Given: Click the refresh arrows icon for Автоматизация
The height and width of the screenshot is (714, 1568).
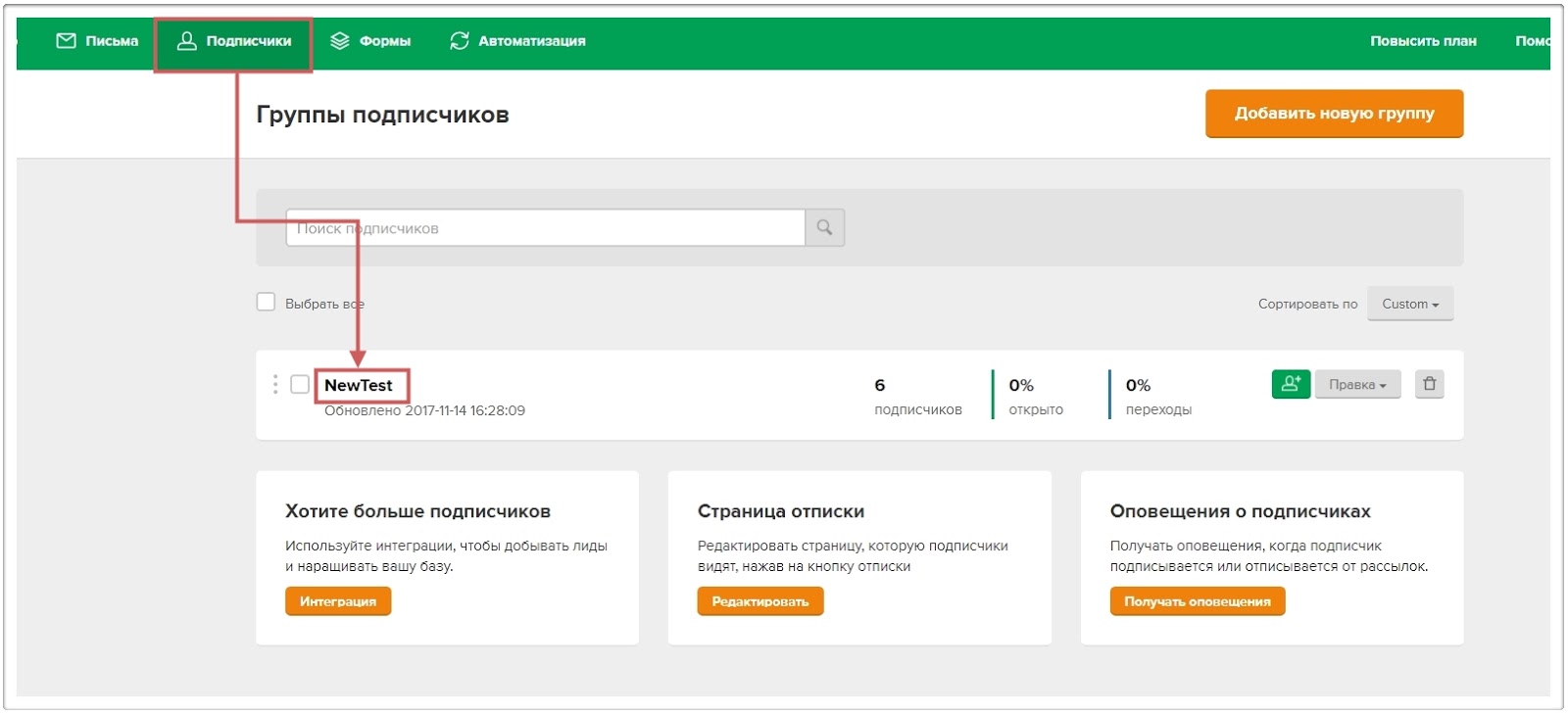Looking at the screenshot, I should click(x=459, y=41).
